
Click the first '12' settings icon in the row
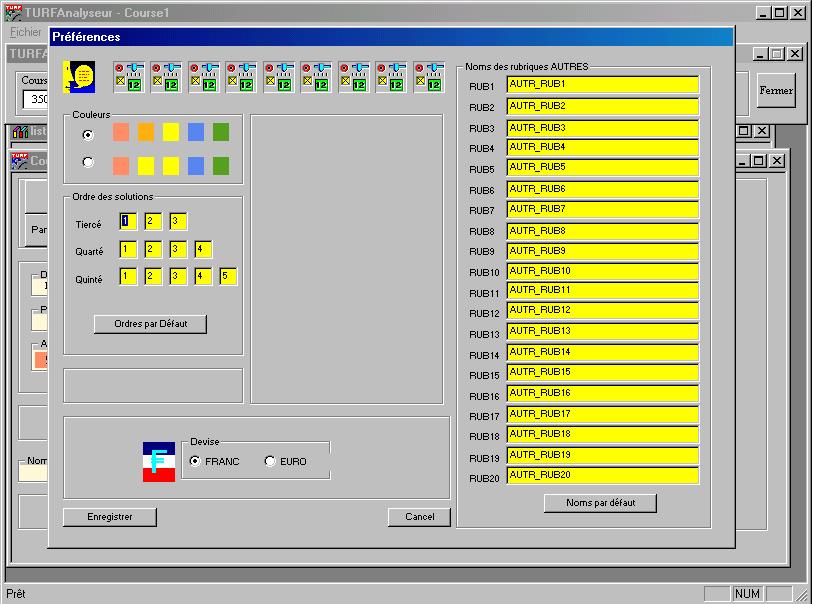[x=129, y=77]
